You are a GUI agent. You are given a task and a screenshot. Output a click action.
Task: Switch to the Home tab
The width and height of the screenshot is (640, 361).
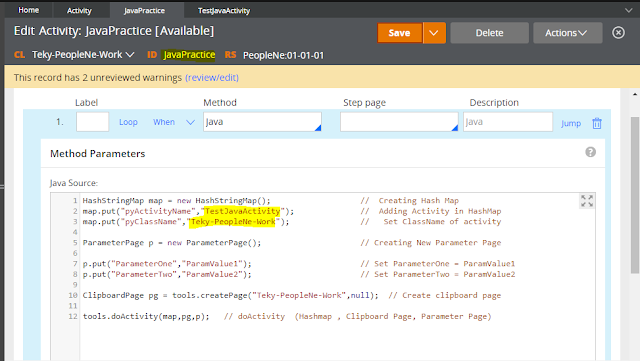pos(29,10)
